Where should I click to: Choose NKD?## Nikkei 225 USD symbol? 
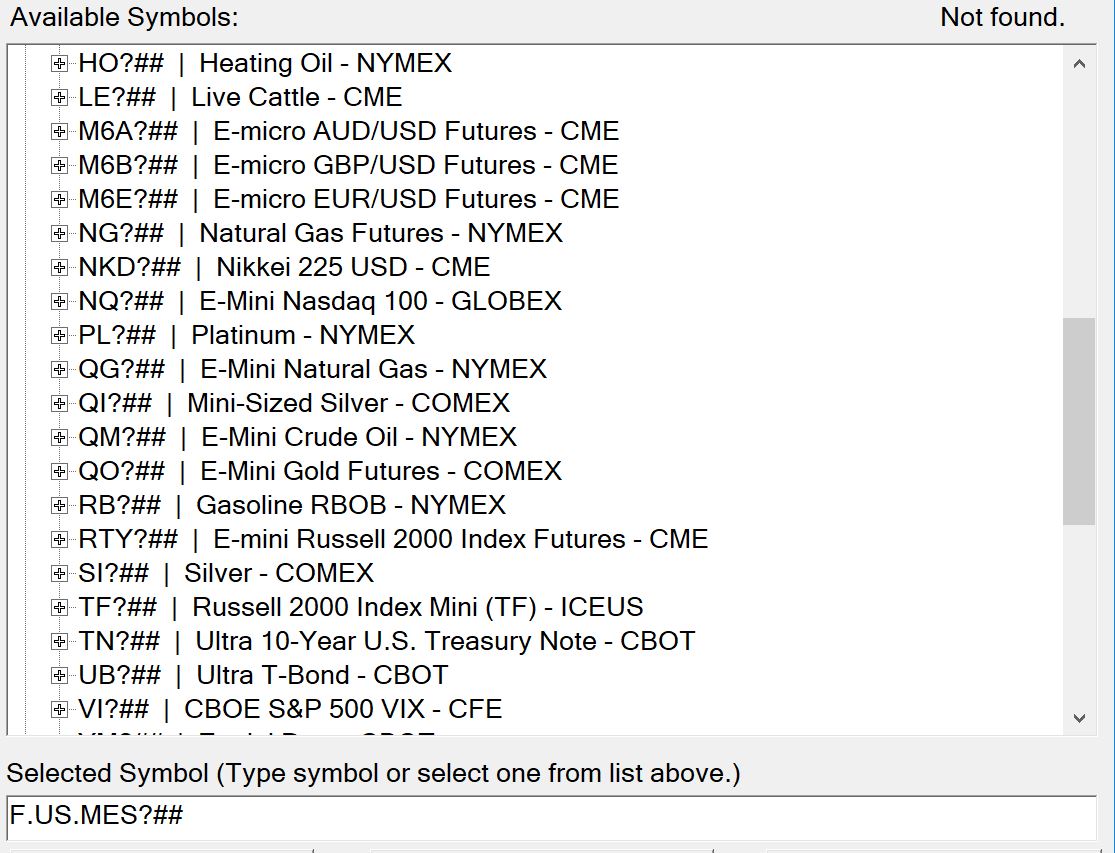(x=284, y=268)
